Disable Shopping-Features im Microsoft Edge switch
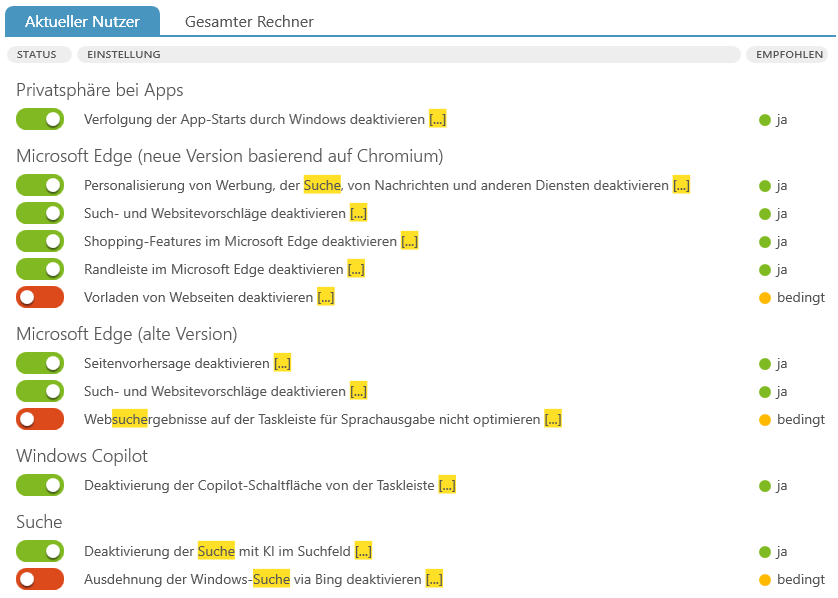This screenshot has height=598, width=838. point(40,241)
